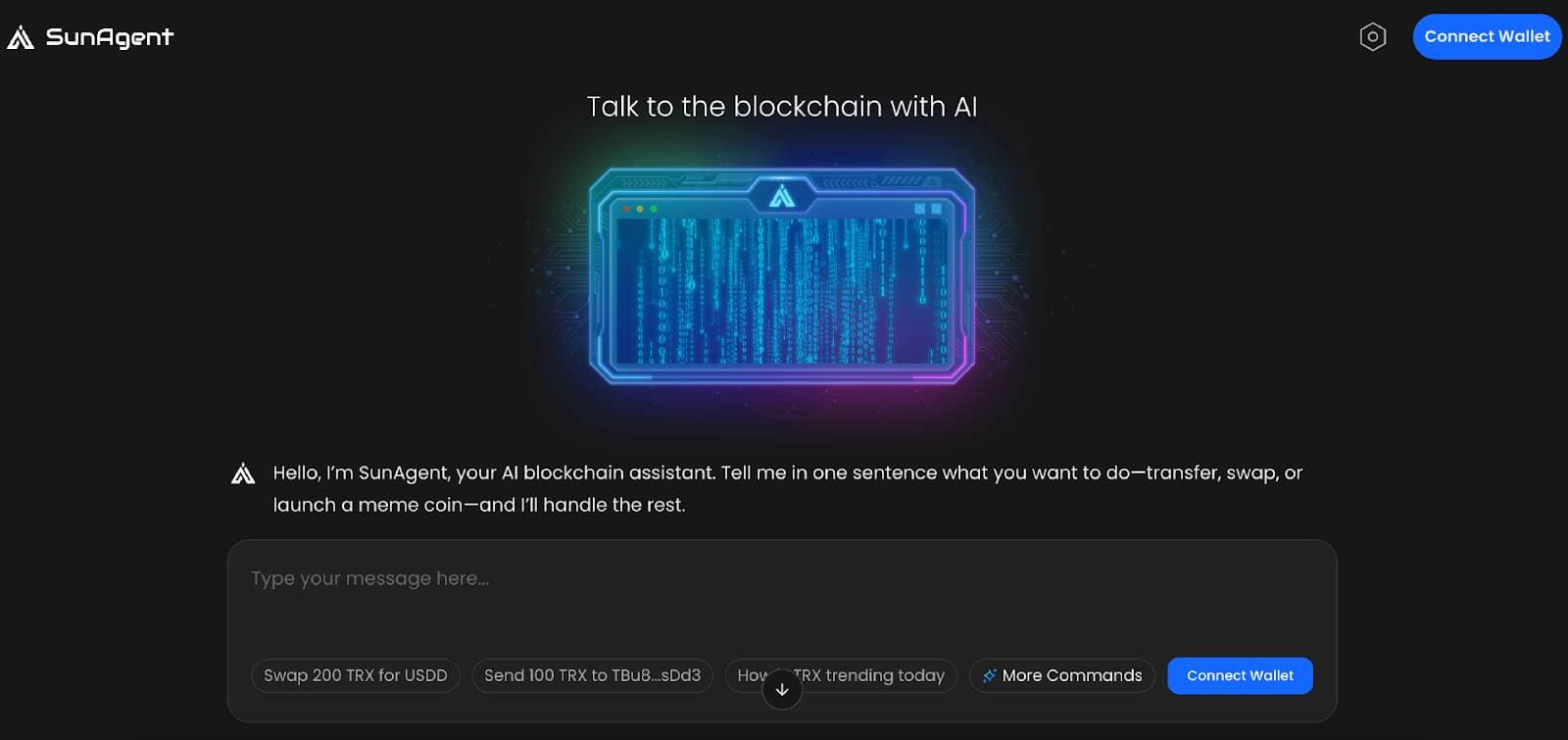Click the green window dot in the illustration
1568x740 pixels.
point(654,209)
